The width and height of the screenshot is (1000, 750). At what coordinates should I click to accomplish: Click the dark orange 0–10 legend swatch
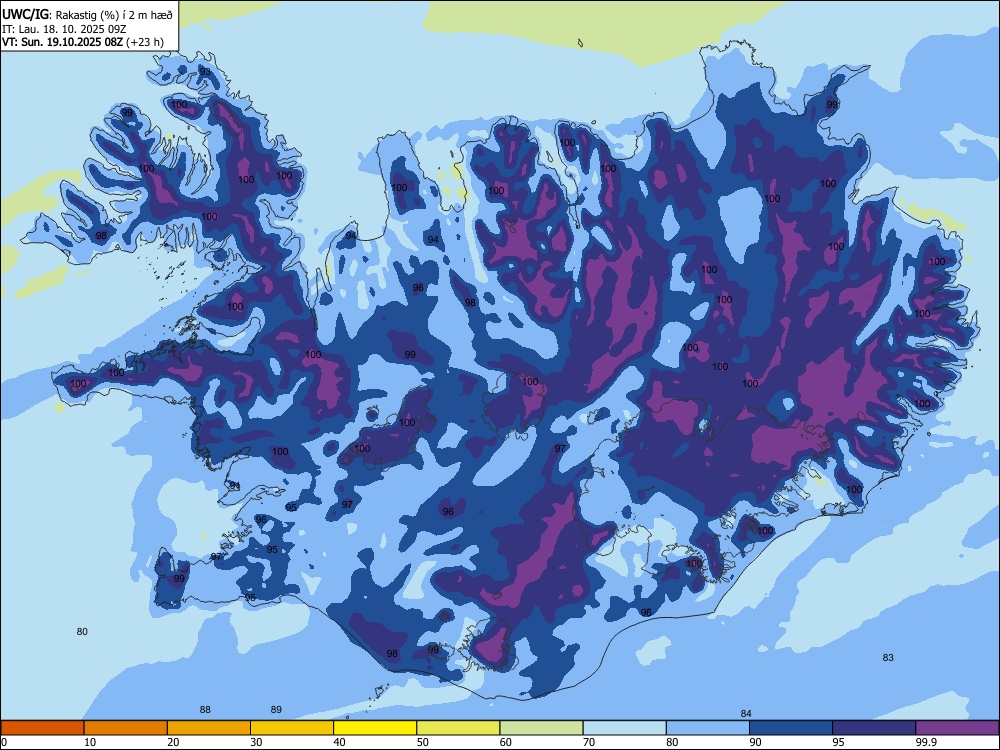click(42, 728)
